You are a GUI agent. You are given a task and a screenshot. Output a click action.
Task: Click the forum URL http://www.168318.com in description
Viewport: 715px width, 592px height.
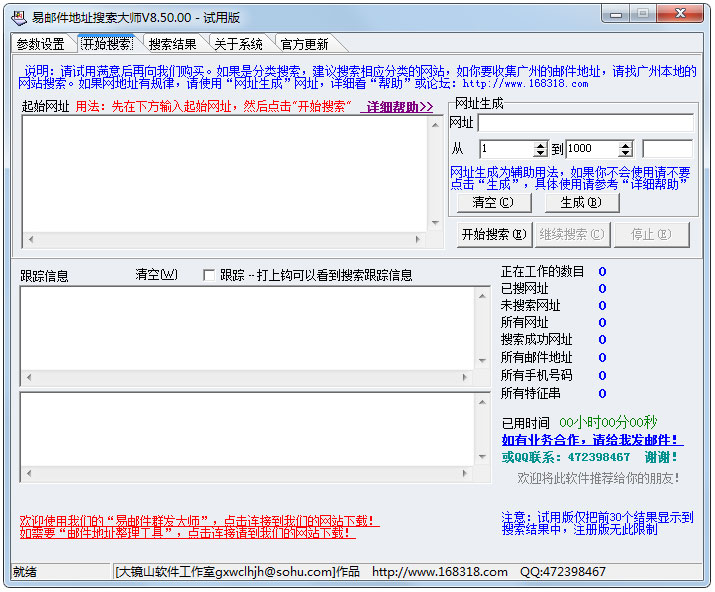525,83
